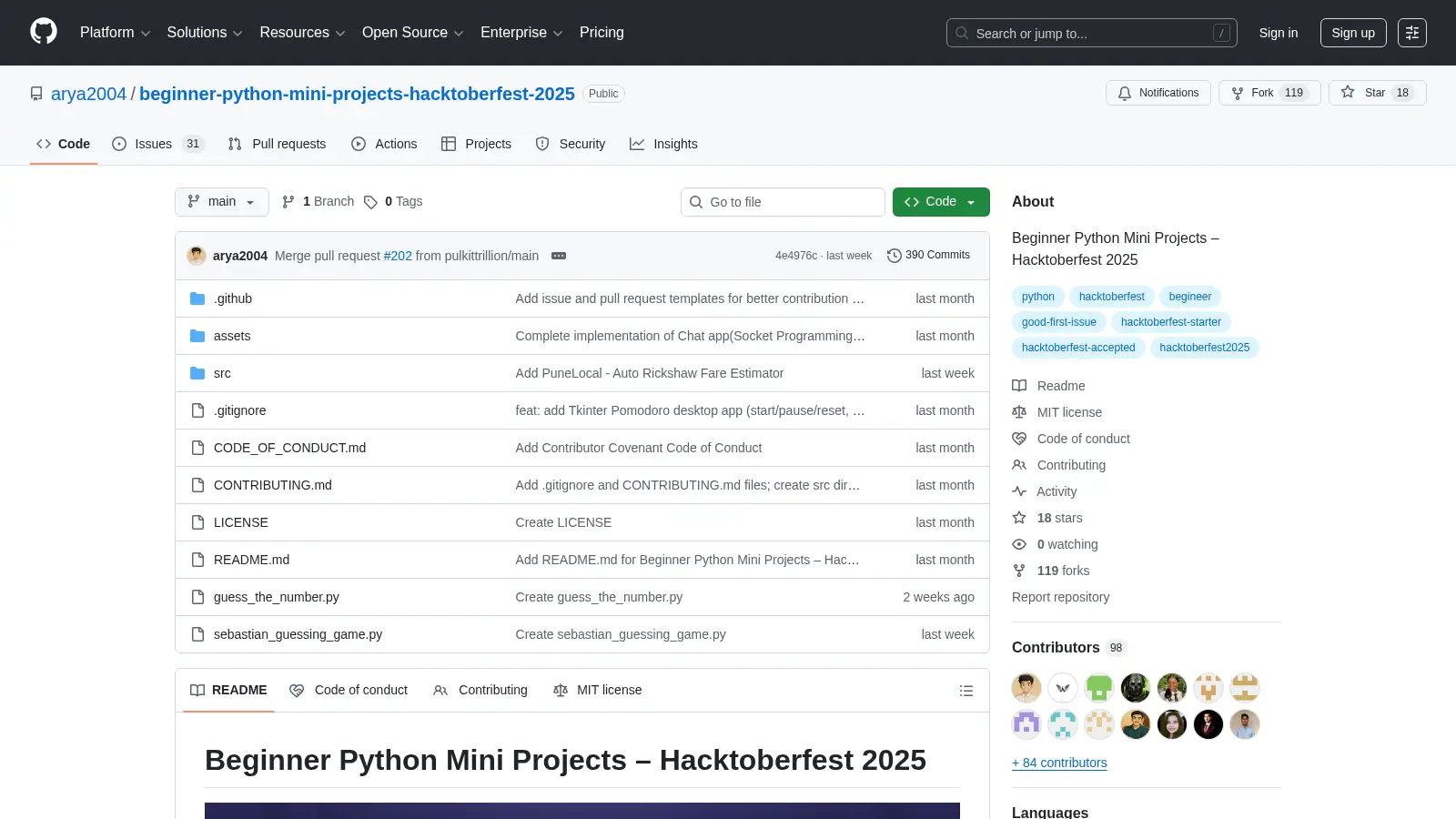Viewport: 1456px width, 819px height.
Task: Open the GitHub home logo
Action: [44, 32]
